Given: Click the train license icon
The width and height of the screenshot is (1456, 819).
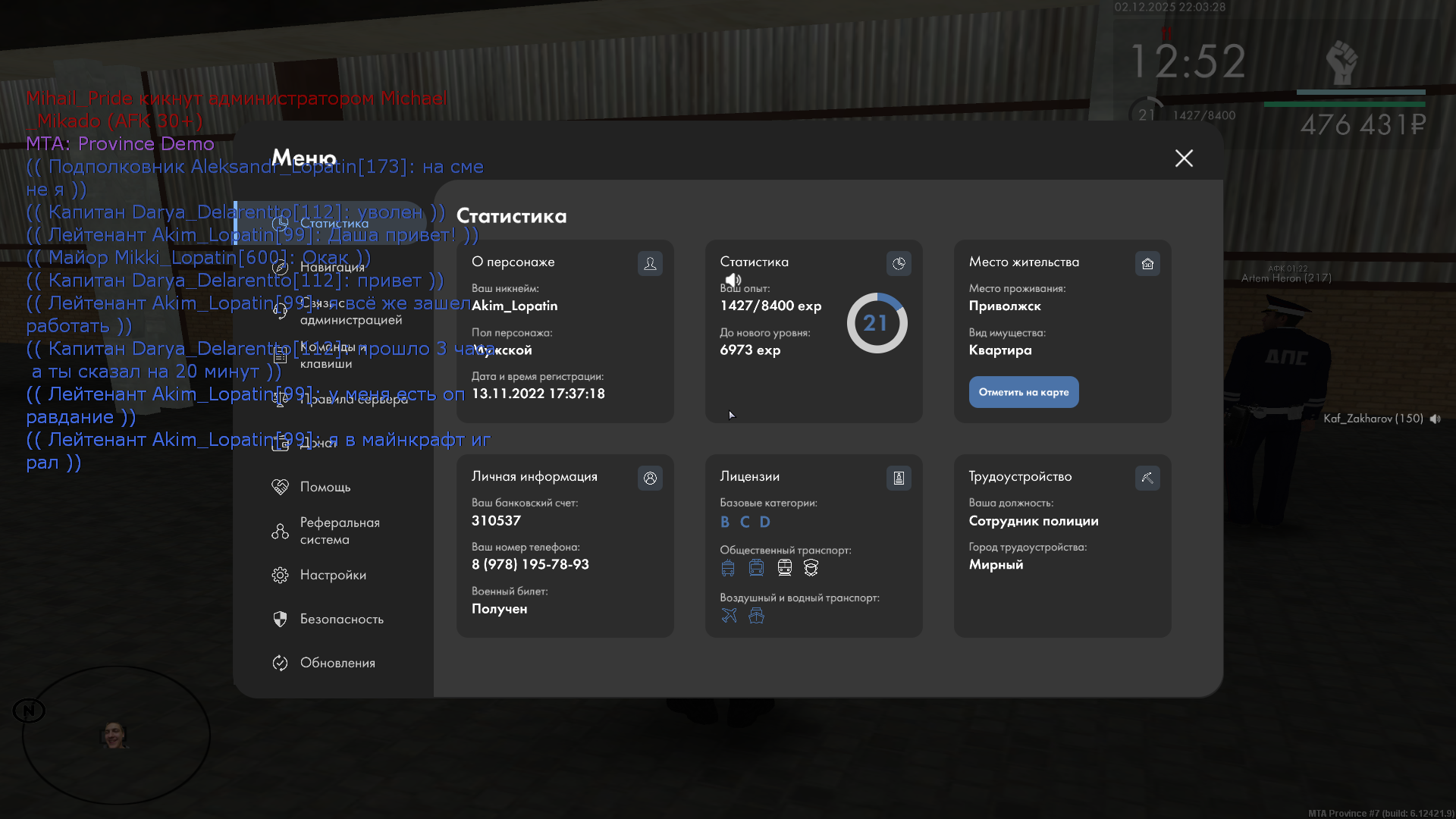Looking at the screenshot, I should (x=785, y=568).
